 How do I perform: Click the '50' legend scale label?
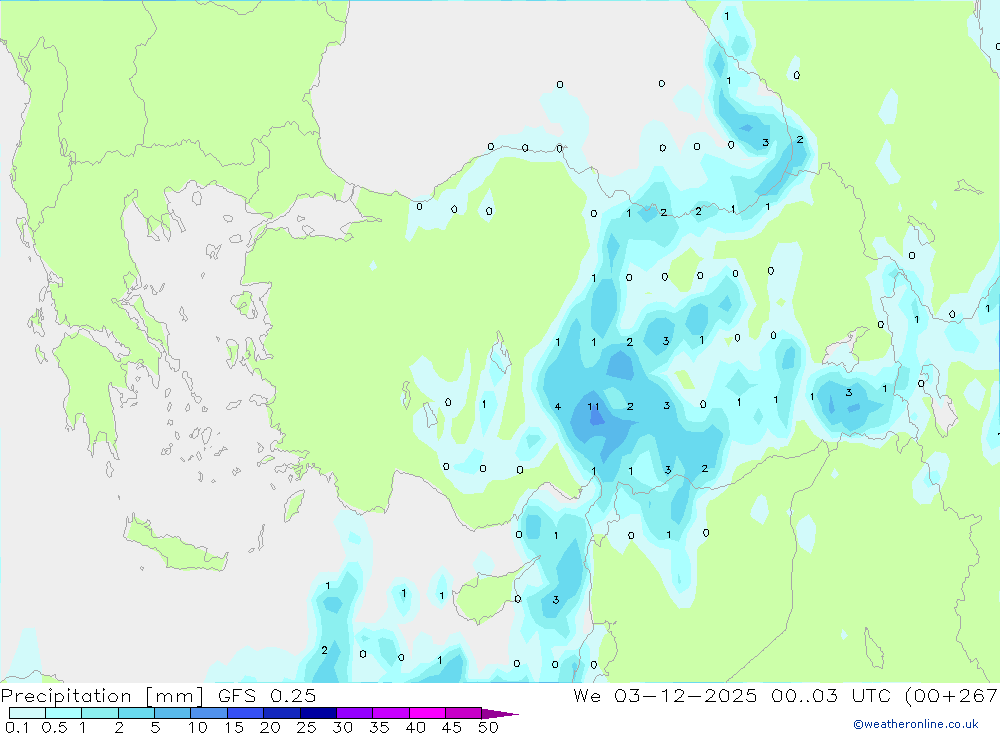(488, 727)
